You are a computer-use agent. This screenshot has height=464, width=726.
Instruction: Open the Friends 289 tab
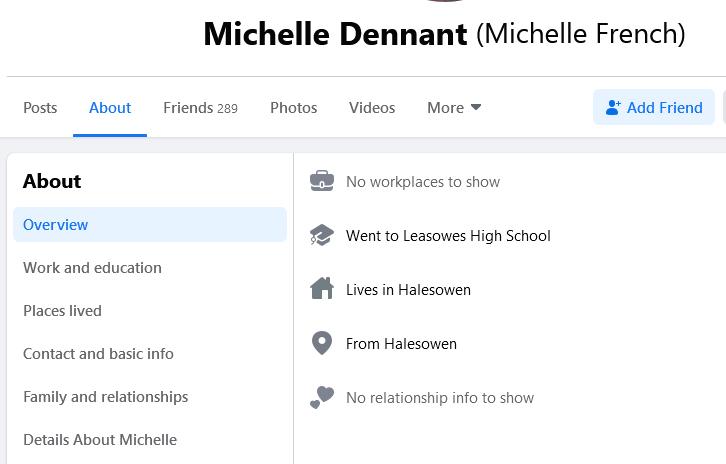pyautogui.click(x=200, y=108)
